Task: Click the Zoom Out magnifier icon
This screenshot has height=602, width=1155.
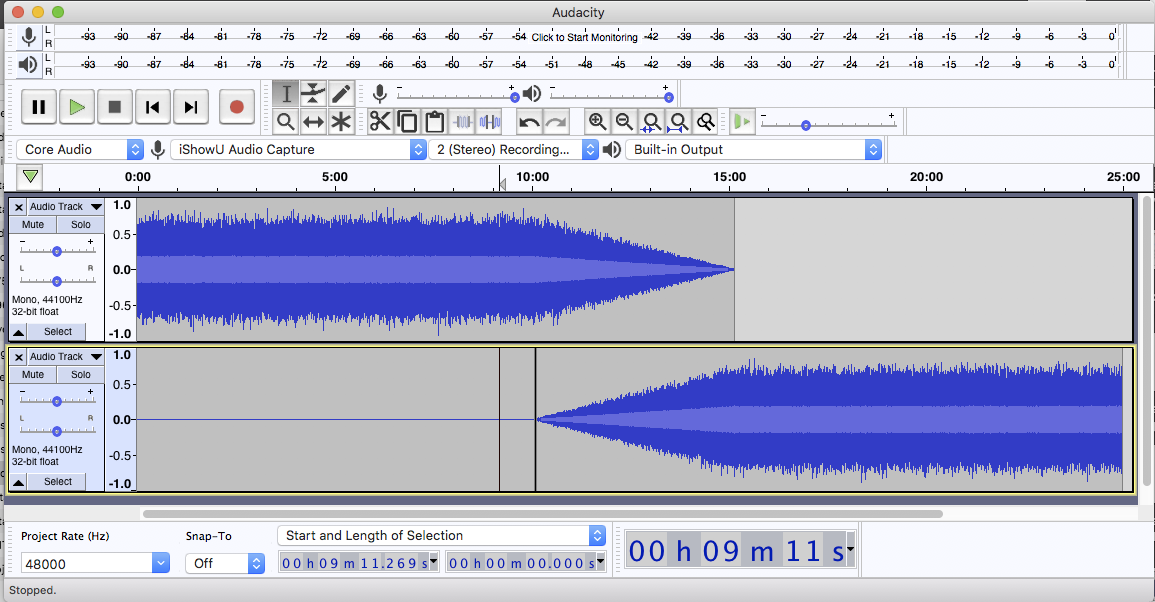Action: (625, 122)
